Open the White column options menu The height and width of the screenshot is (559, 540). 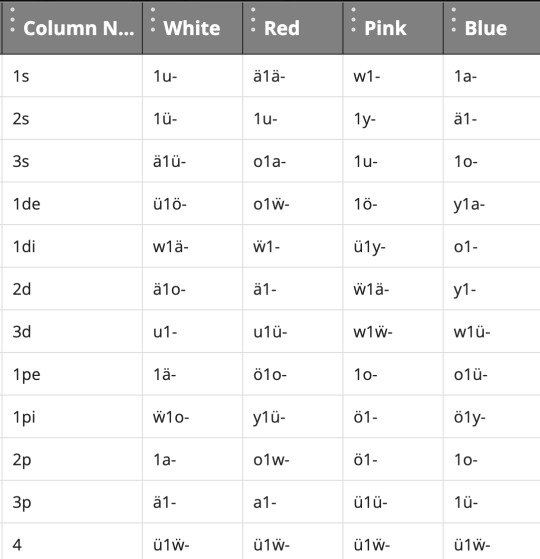(x=153, y=20)
